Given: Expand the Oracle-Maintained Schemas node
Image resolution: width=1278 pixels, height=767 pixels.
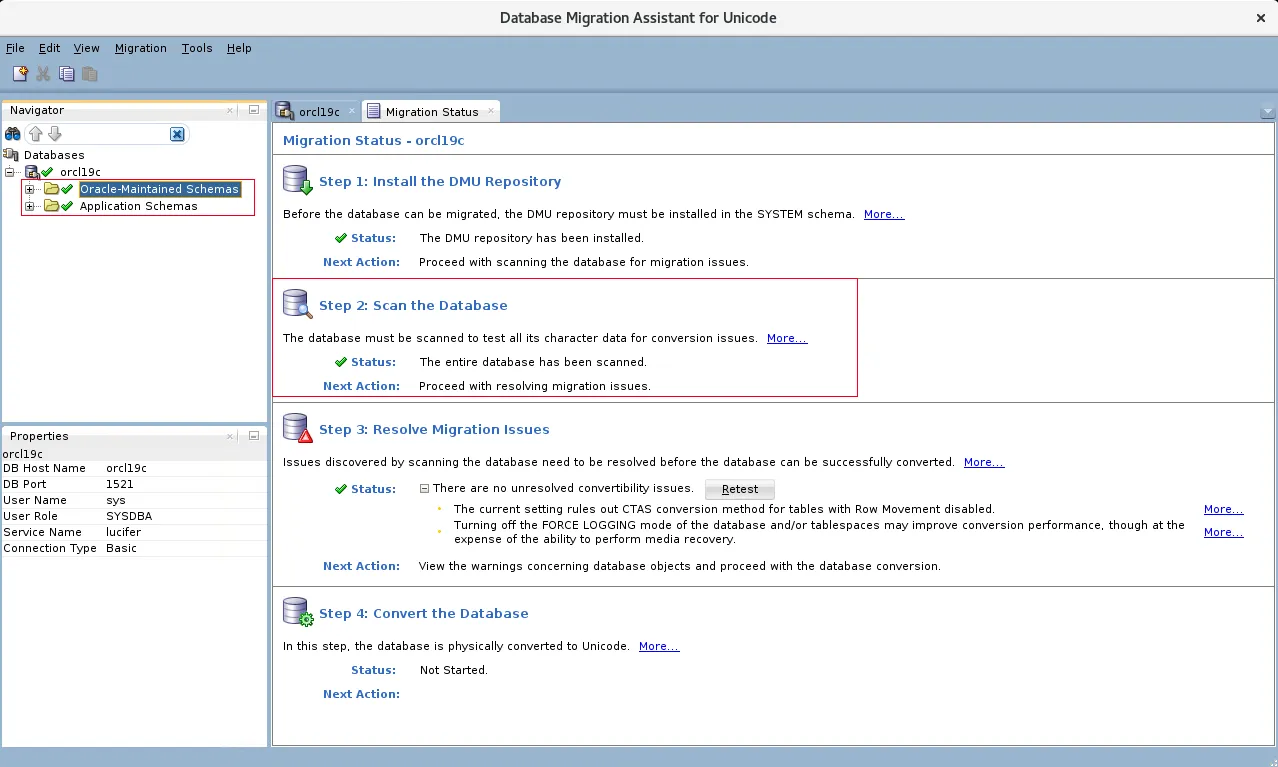Looking at the screenshot, I should coord(30,189).
